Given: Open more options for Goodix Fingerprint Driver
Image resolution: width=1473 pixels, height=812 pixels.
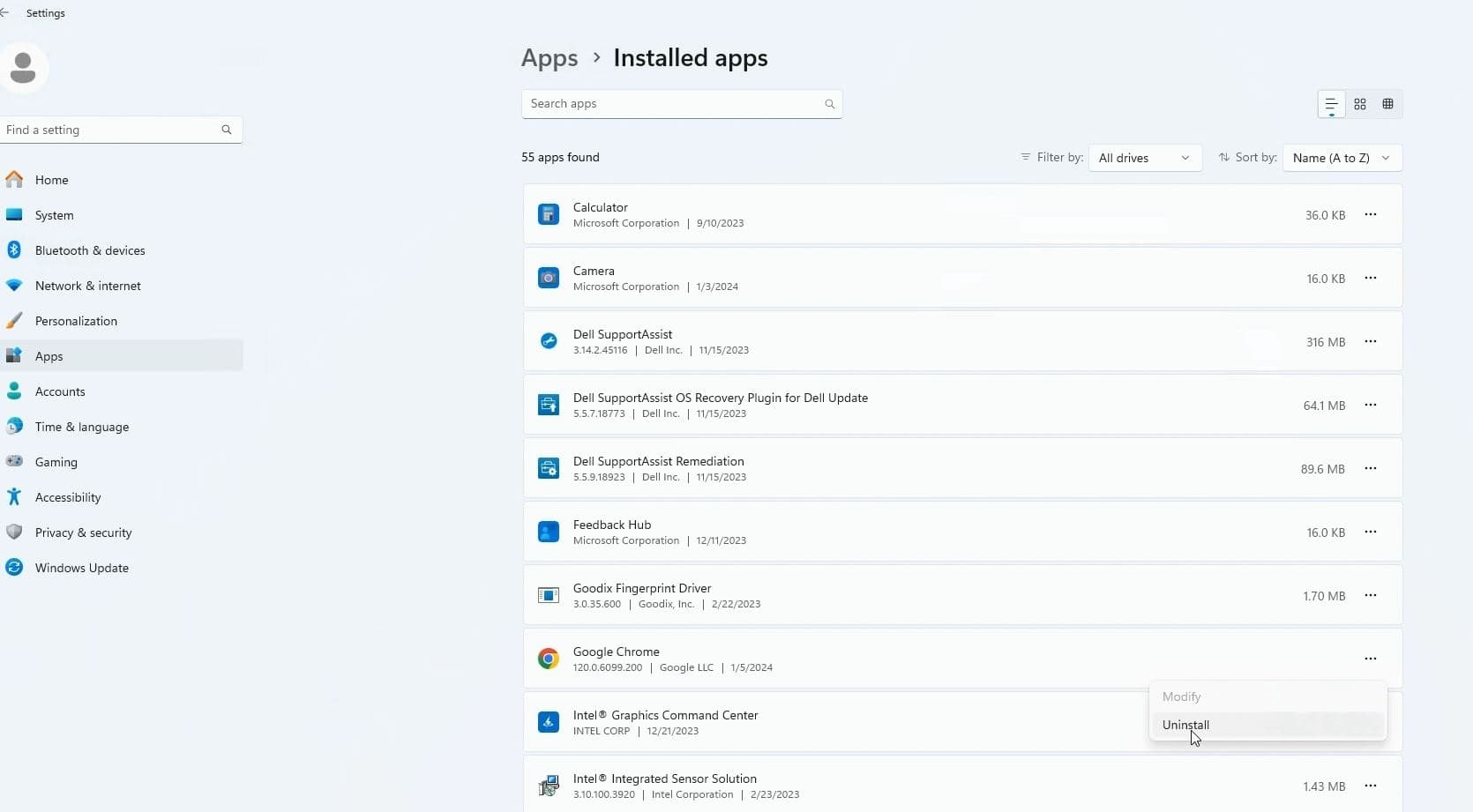Looking at the screenshot, I should pyautogui.click(x=1371, y=595).
